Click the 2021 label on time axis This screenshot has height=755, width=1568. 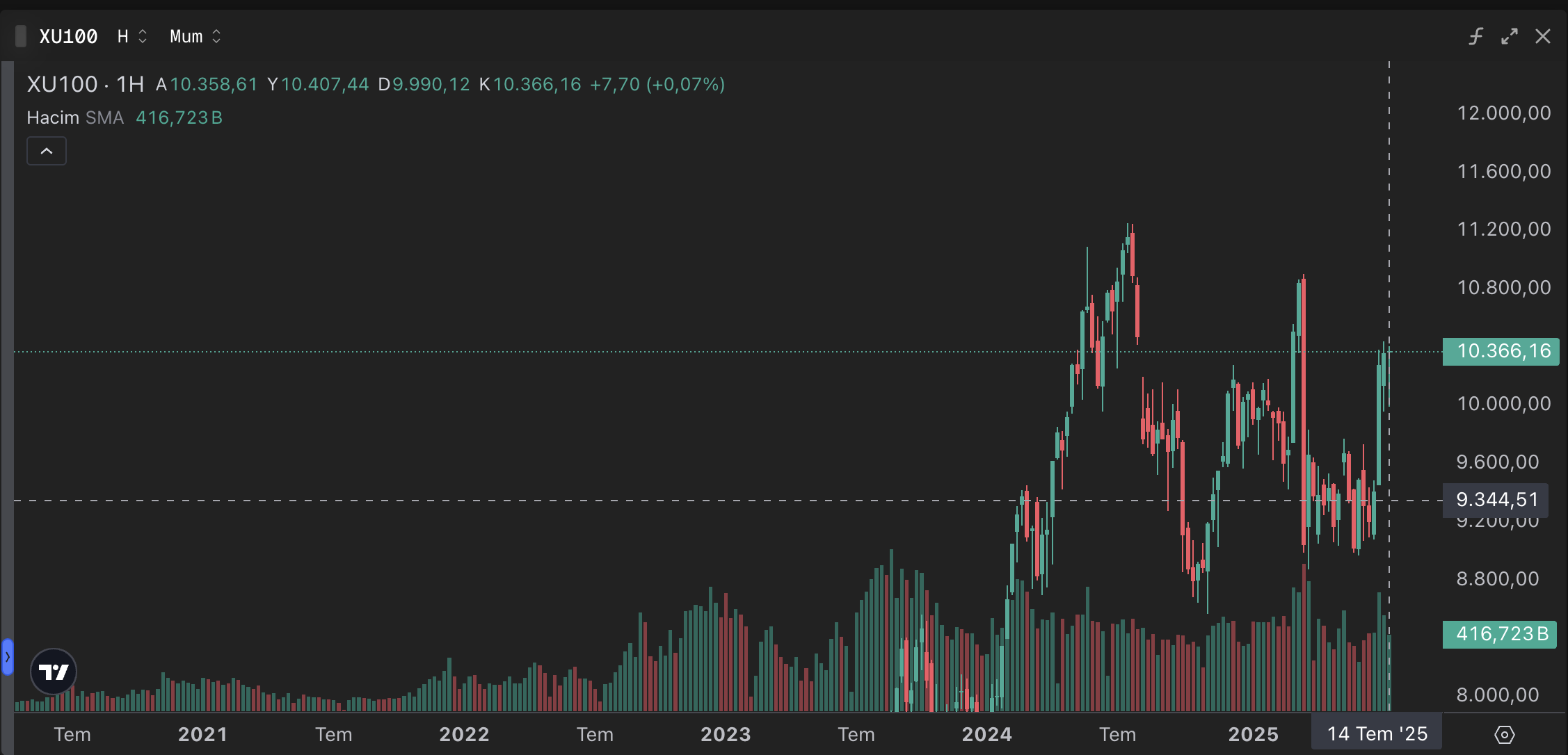pos(202,734)
